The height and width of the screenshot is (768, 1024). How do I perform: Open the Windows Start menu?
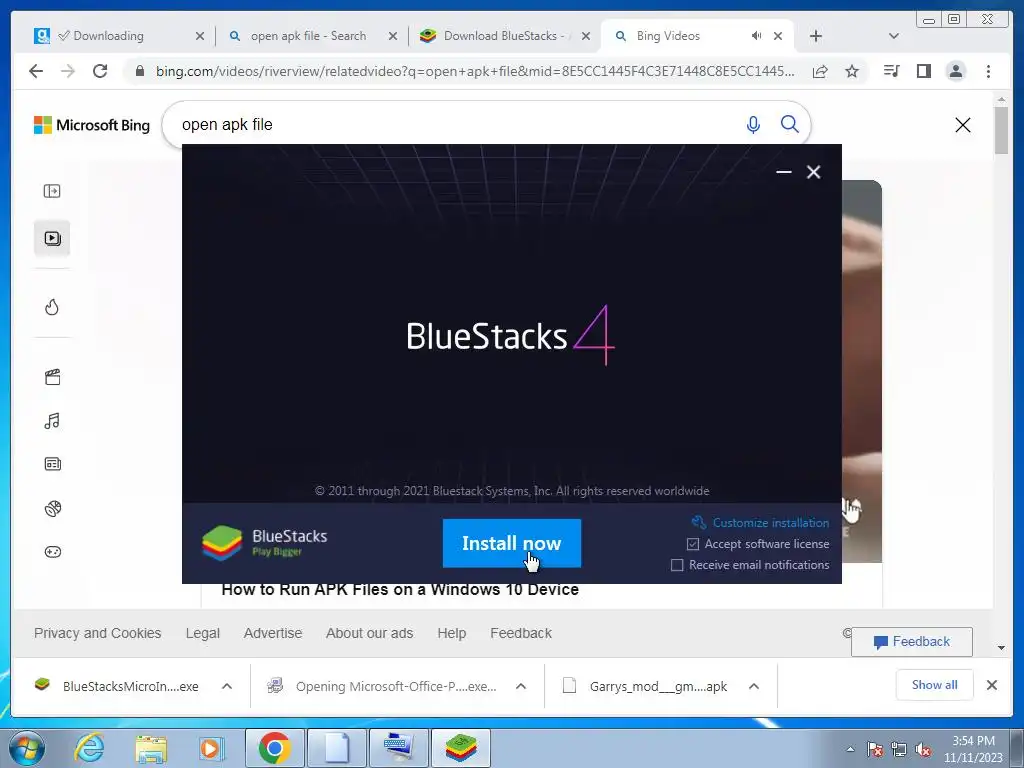pyautogui.click(x=27, y=748)
